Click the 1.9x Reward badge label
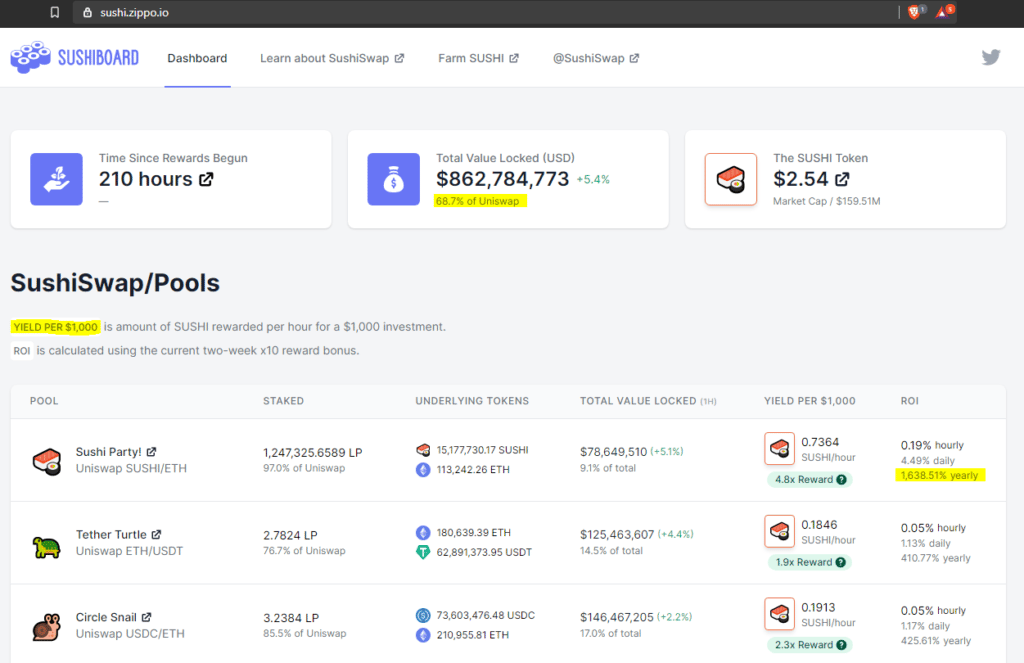This screenshot has width=1024, height=663. click(804, 562)
